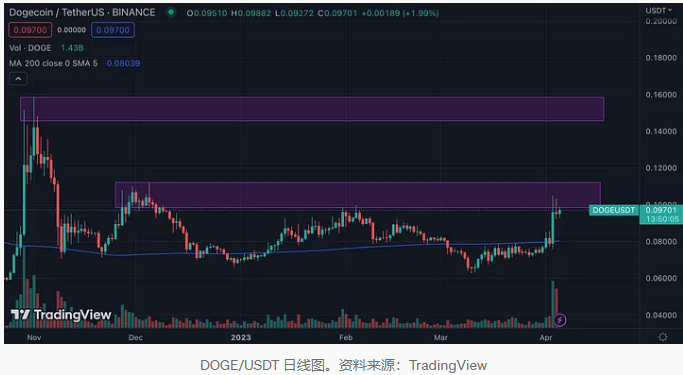Click the 0.00000 spread value
Image resolution: width=683 pixels, height=375 pixels.
point(71,30)
